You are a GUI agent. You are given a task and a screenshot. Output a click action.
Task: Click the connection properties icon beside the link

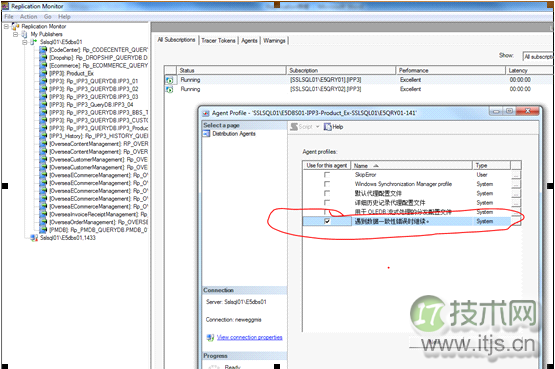(210, 338)
